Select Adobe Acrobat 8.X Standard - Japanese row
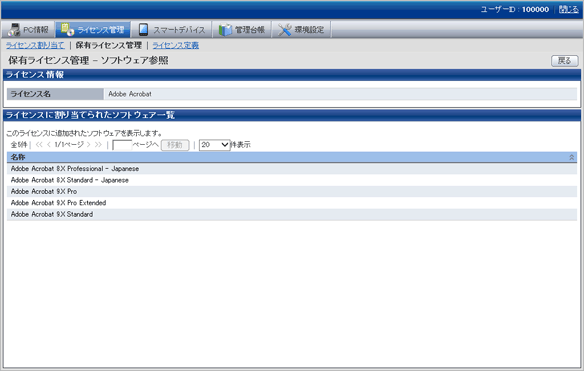Viewport: 584px width, 371px height. pyautogui.click(x=292, y=180)
